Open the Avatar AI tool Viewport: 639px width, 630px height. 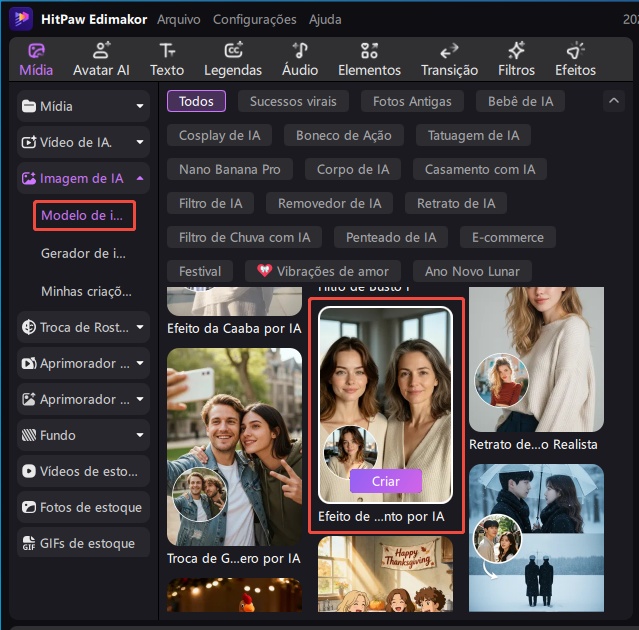click(x=101, y=59)
